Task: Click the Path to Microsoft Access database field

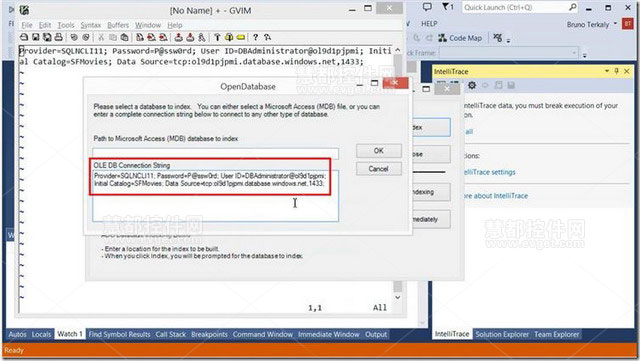Action: [x=216, y=153]
